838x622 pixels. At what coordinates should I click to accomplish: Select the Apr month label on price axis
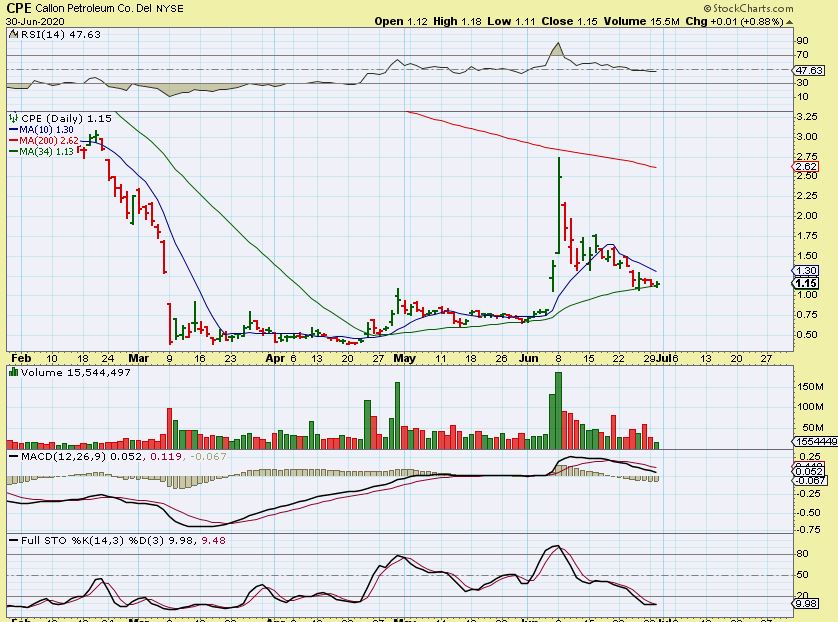276,356
